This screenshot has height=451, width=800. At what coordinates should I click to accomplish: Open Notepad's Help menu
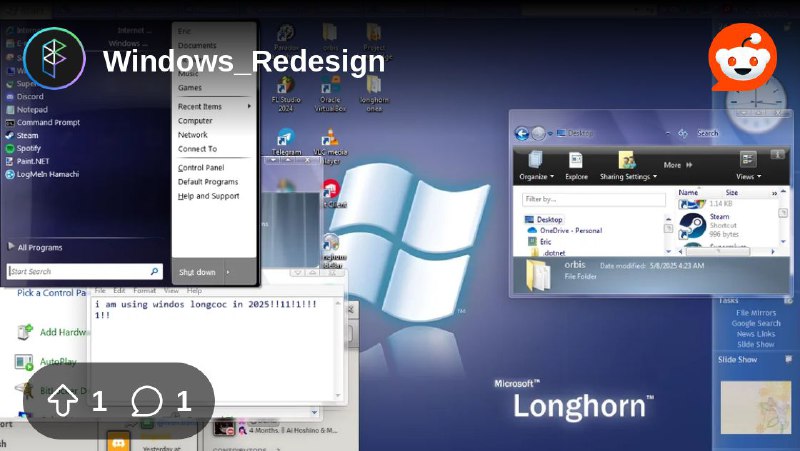click(194, 290)
